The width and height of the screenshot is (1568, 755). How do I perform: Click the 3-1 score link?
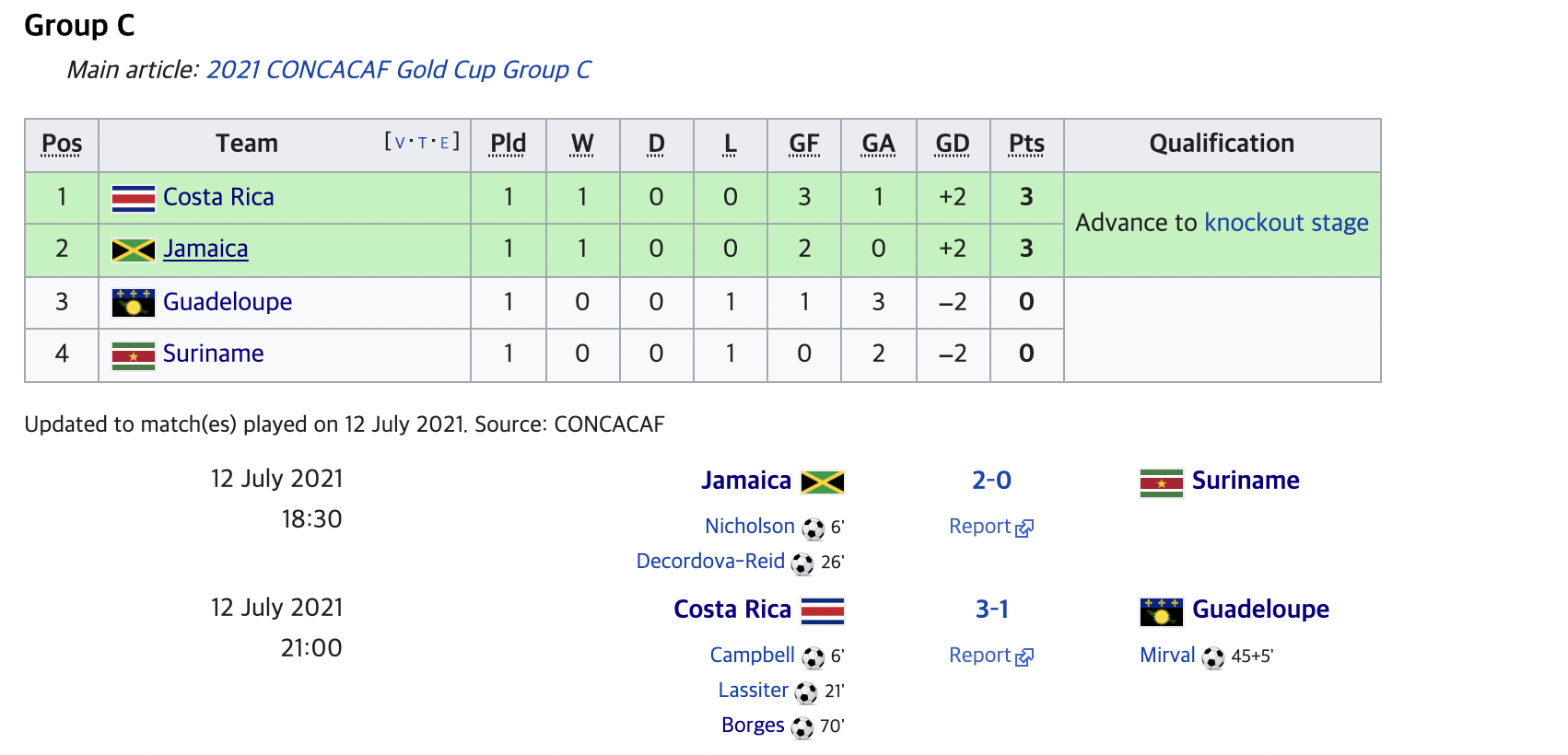[x=991, y=610]
